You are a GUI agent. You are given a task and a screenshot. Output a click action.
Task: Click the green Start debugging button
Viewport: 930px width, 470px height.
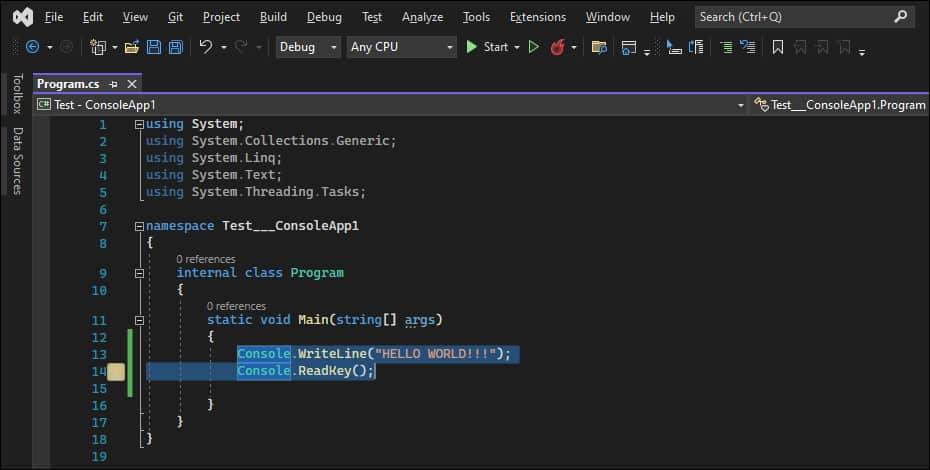[x=487, y=47]
